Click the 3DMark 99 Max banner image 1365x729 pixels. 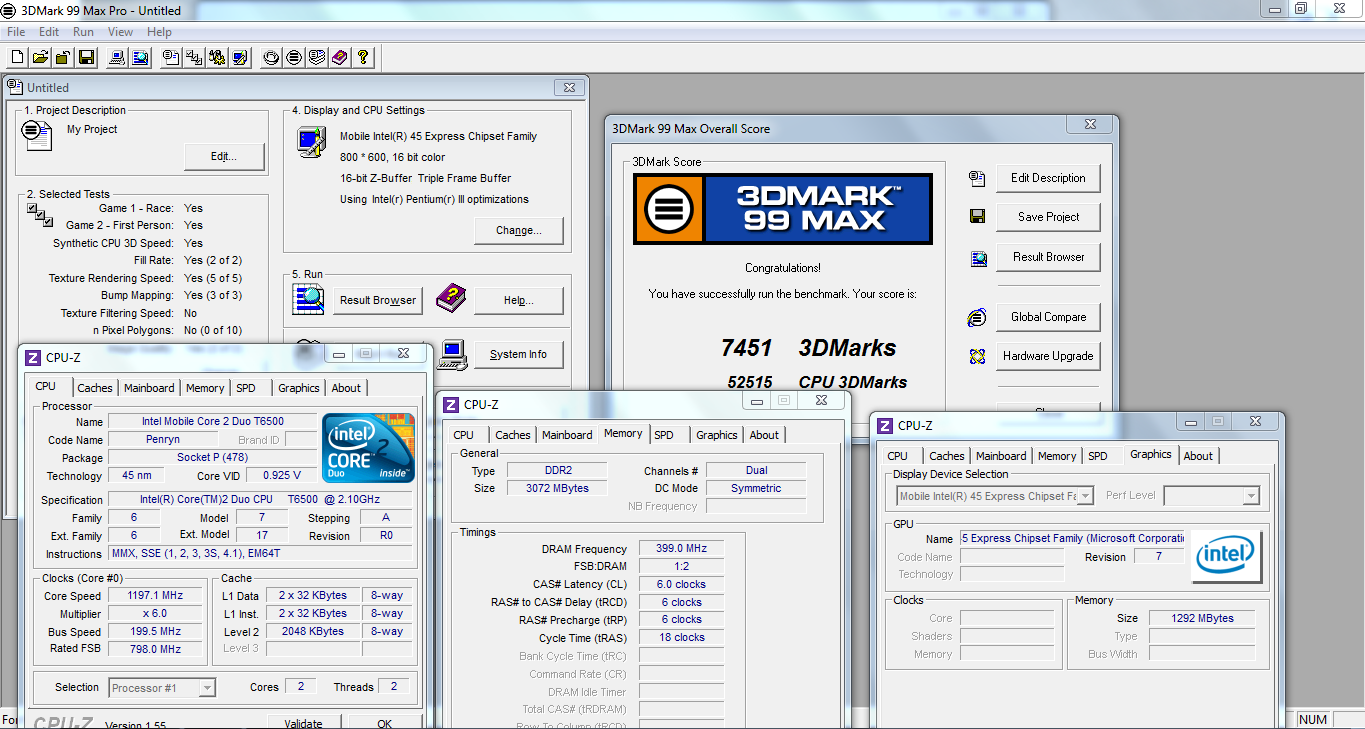(x=783, y=209)
